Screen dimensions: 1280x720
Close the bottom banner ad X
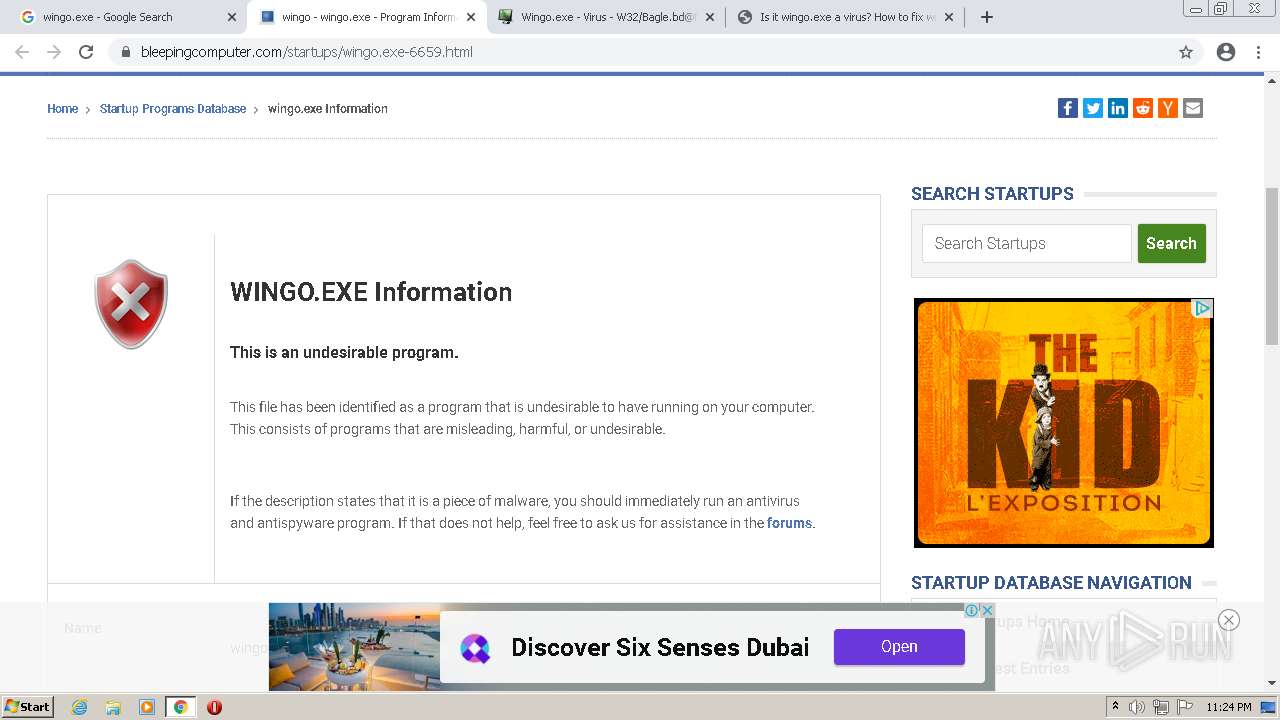coord(987,610)
